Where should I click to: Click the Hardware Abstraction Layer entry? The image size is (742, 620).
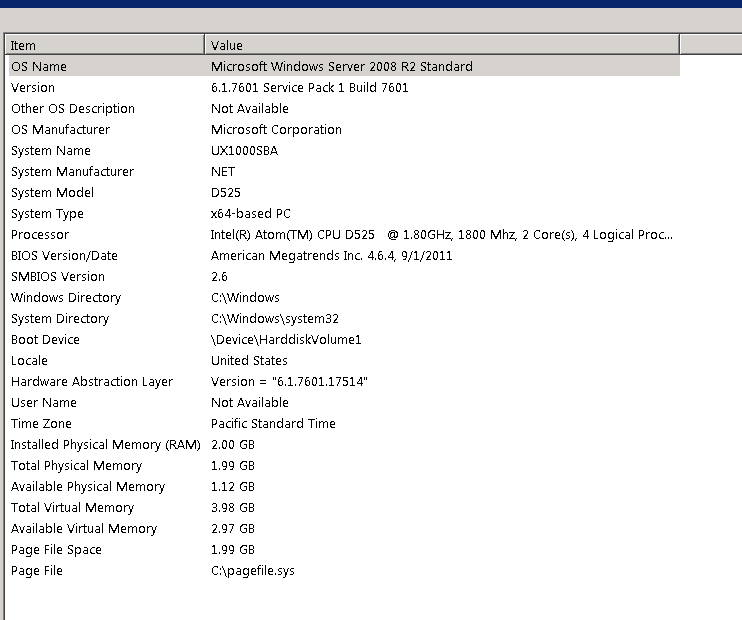click(x=91, y=382)
